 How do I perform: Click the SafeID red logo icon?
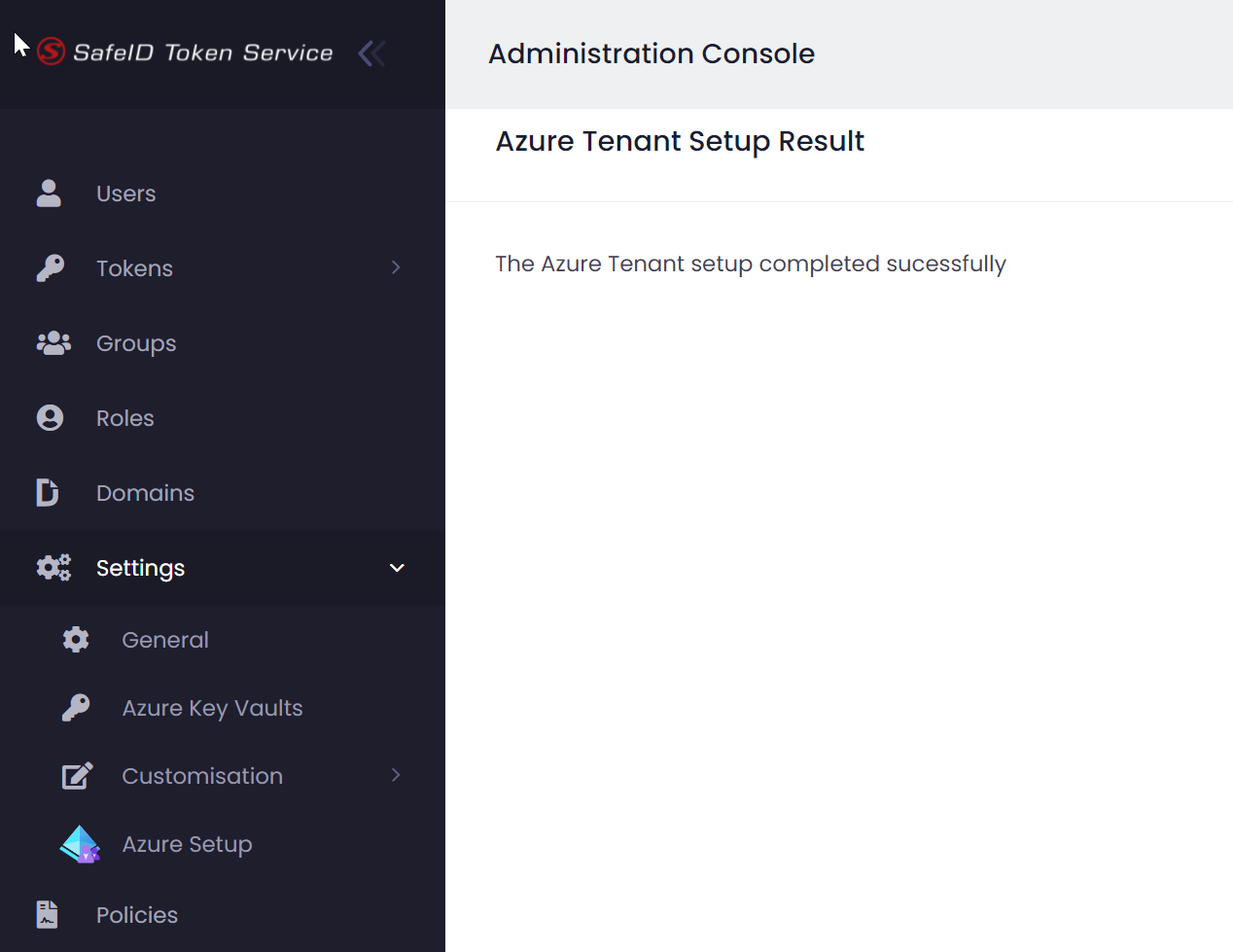[51, 52]
